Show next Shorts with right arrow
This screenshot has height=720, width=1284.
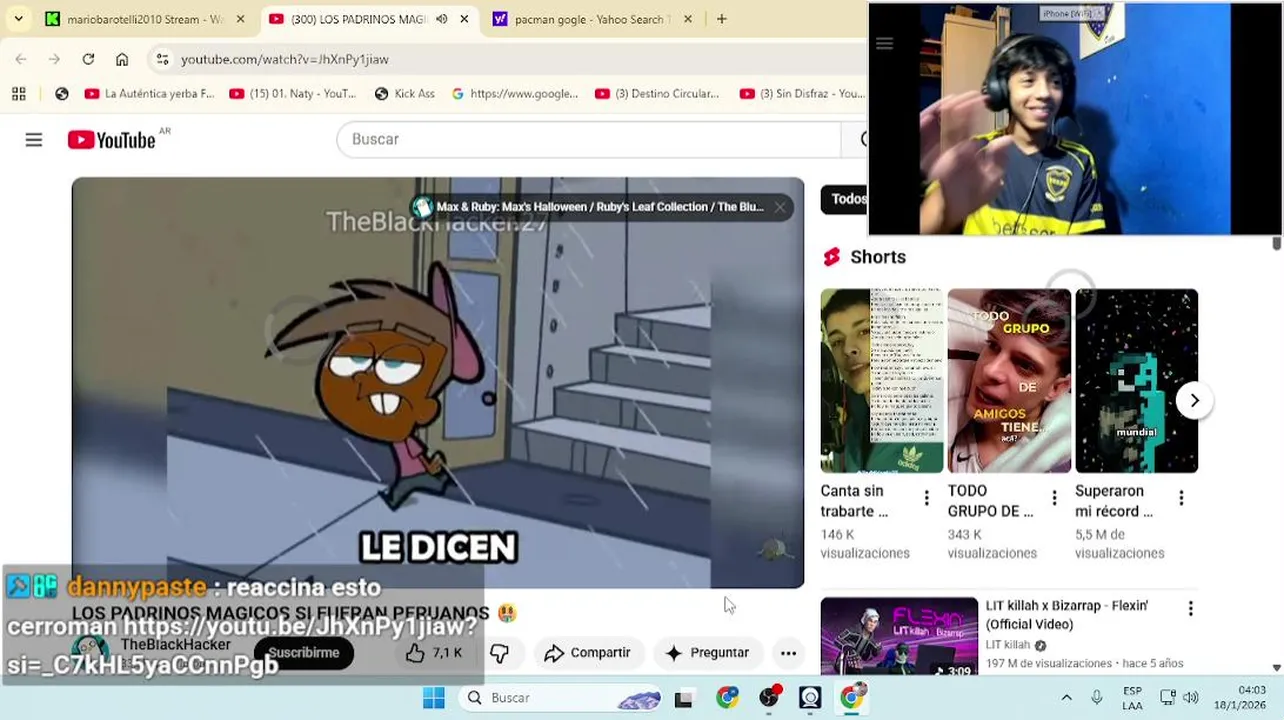tap(1194, 401)
